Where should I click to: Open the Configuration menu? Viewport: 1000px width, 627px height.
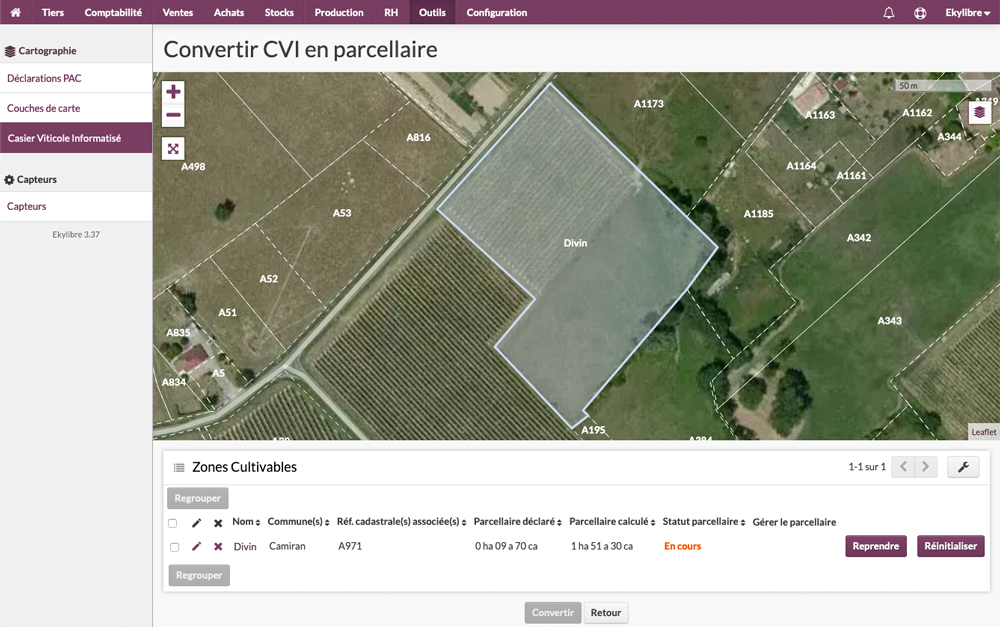coord(497,12)
